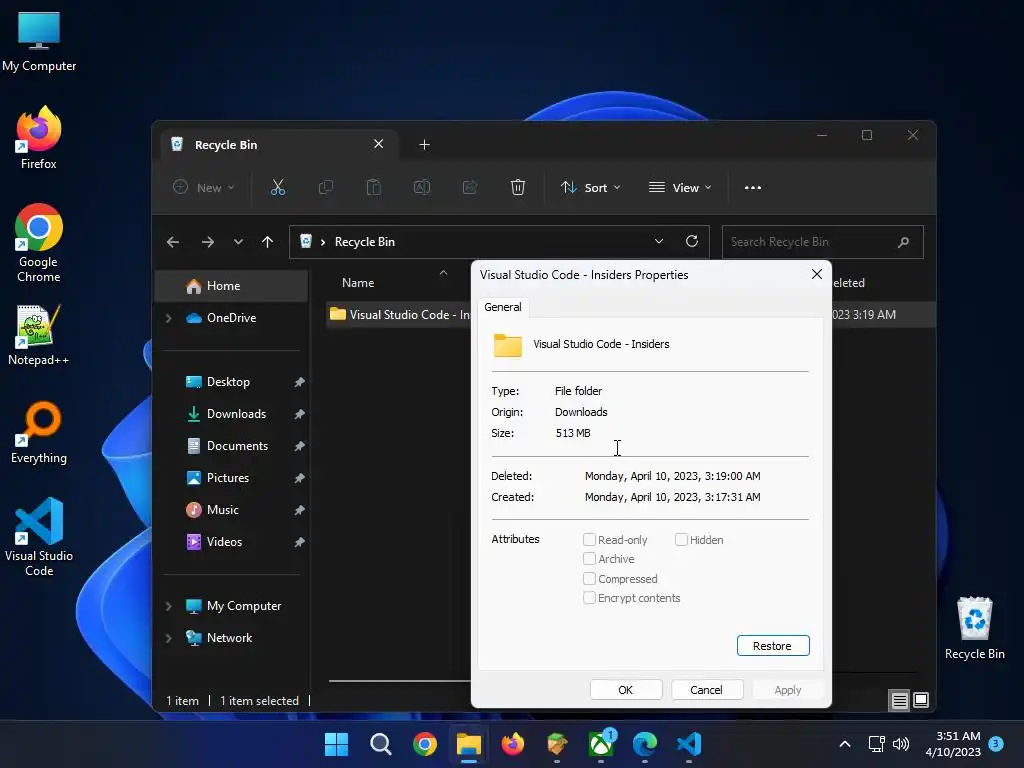Click the Windows Start button on taskbar
The width and height of the screenshot is (1024, 768).
[x=336, y=744]
